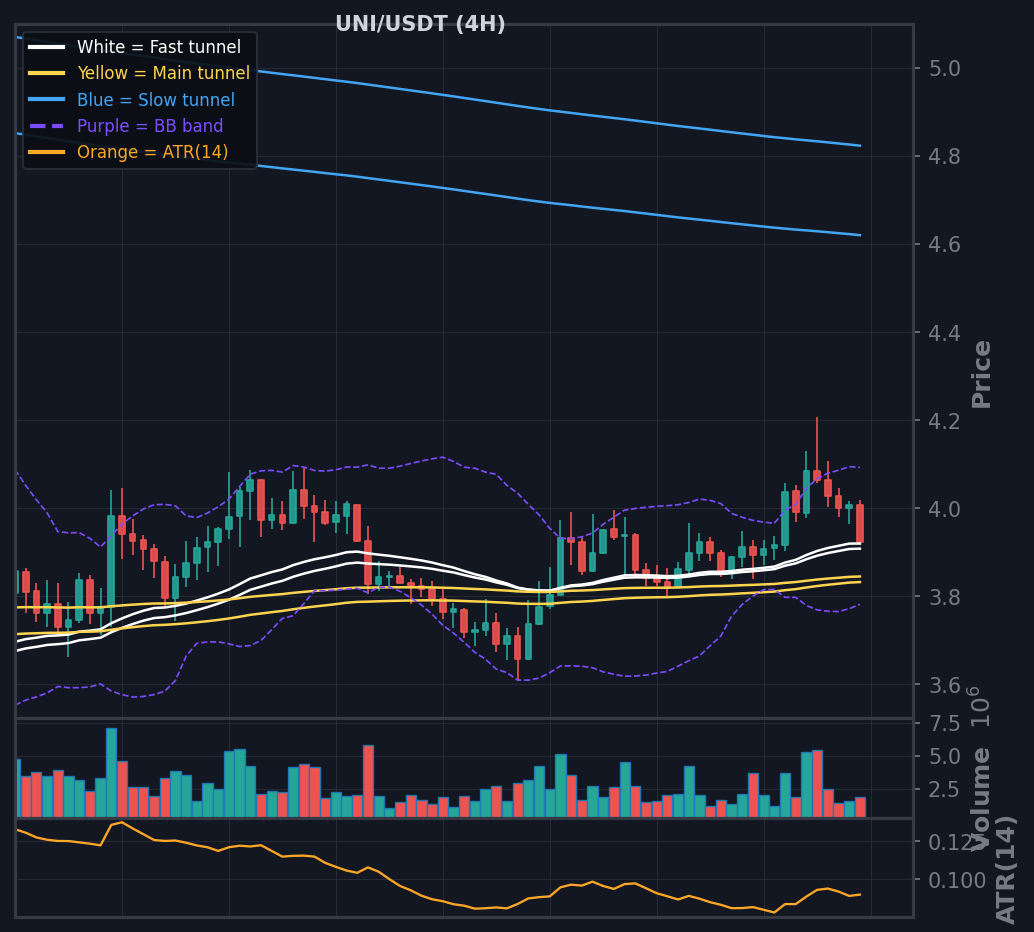Click the 4.4 price axis label
Image resolution: width=1034 pixels, height=932 pixels.
pos(944,333)
